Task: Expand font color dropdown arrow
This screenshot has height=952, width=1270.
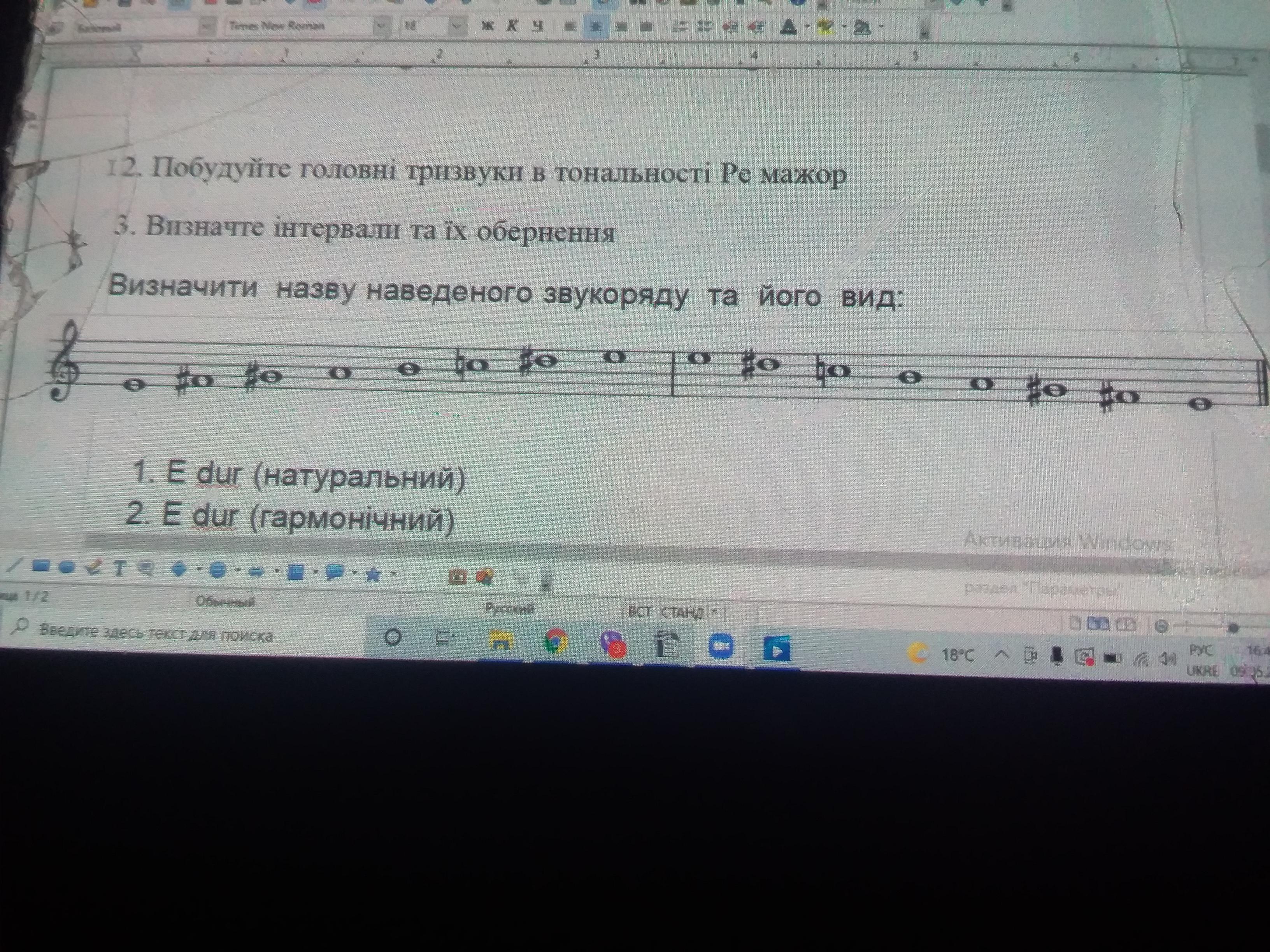Action: click(807, 26)
